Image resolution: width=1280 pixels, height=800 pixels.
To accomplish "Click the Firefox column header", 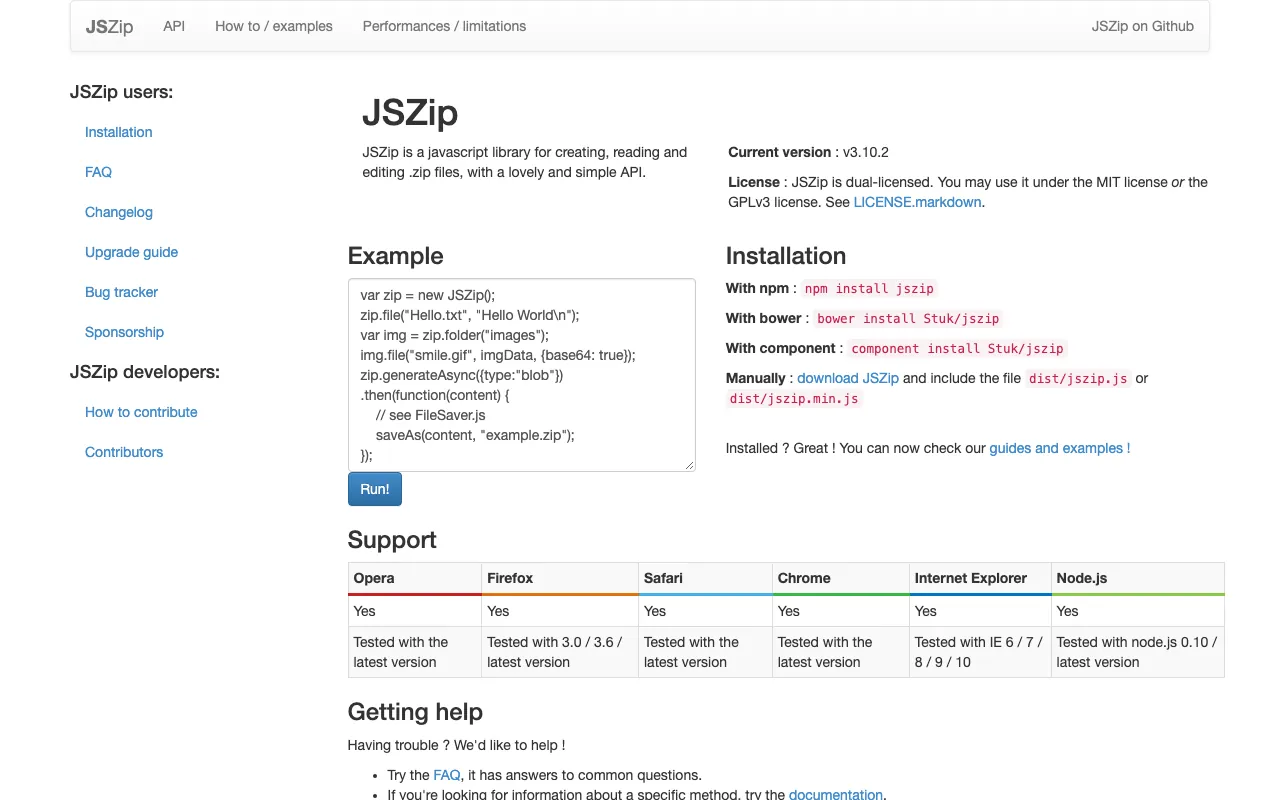I will coord(560,578).
